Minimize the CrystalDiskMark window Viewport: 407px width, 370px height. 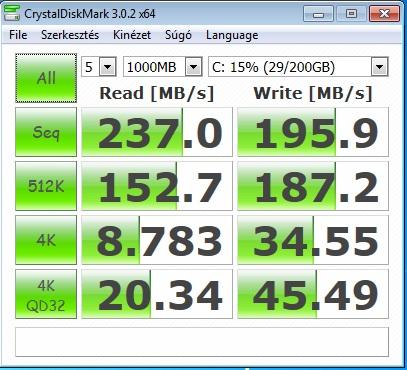(x=318, y=14)
